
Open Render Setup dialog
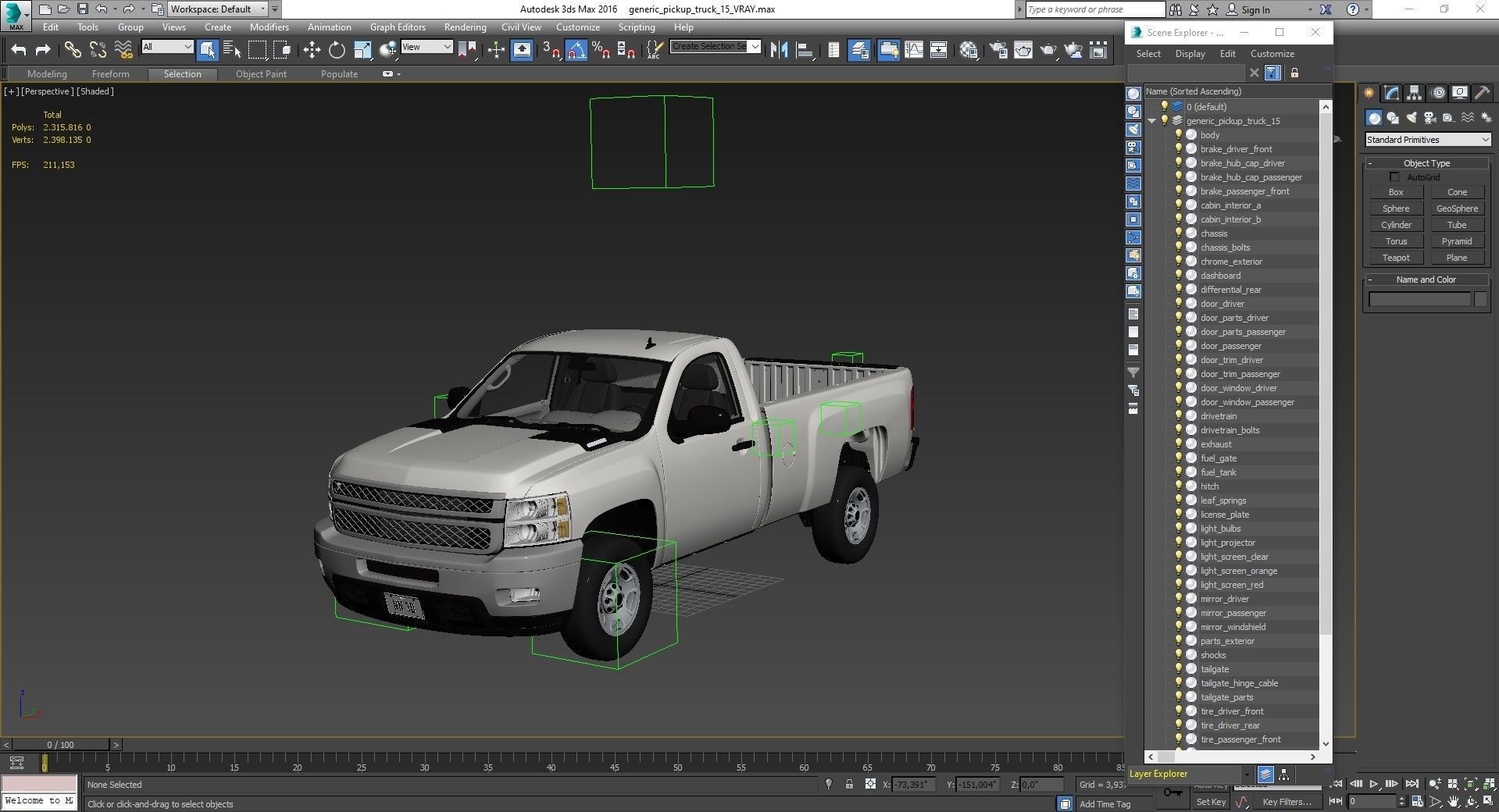(x=998, y=49)
